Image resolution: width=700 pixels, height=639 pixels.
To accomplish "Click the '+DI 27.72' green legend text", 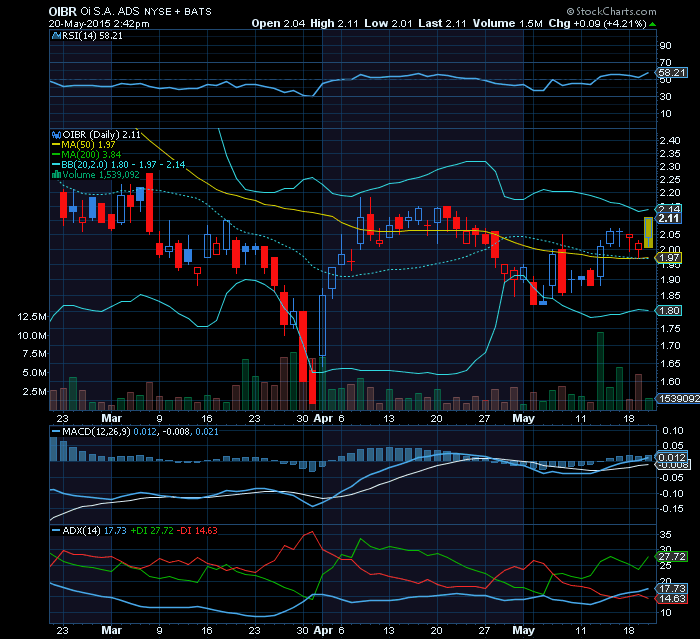I will [152, 530].
